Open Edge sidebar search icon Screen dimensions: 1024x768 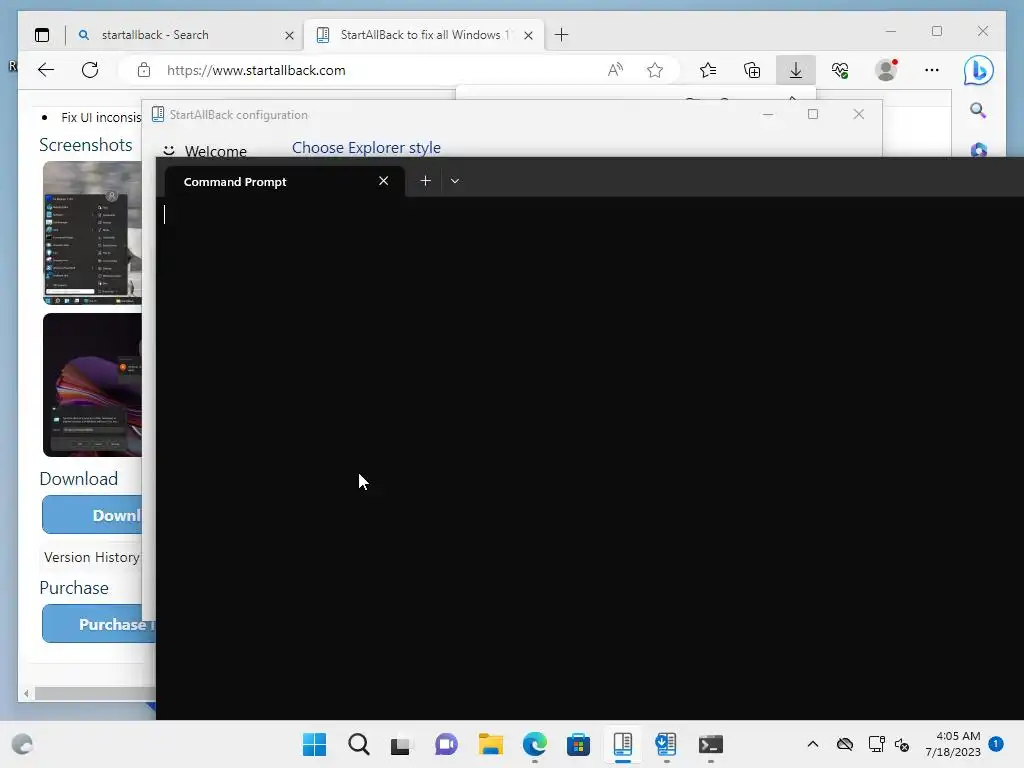pos(978,110)
